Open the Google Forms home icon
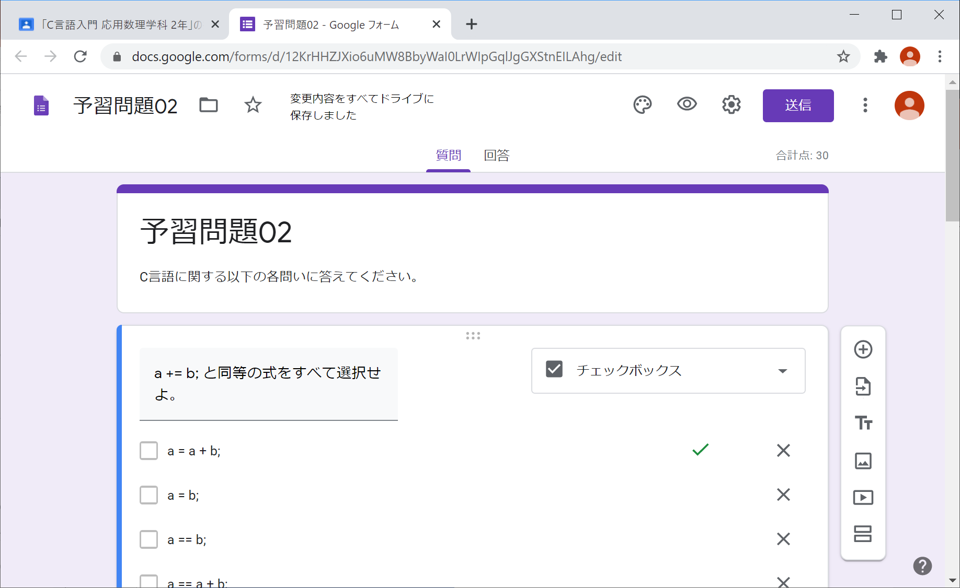960x588 pixels. tap(41, 105)
